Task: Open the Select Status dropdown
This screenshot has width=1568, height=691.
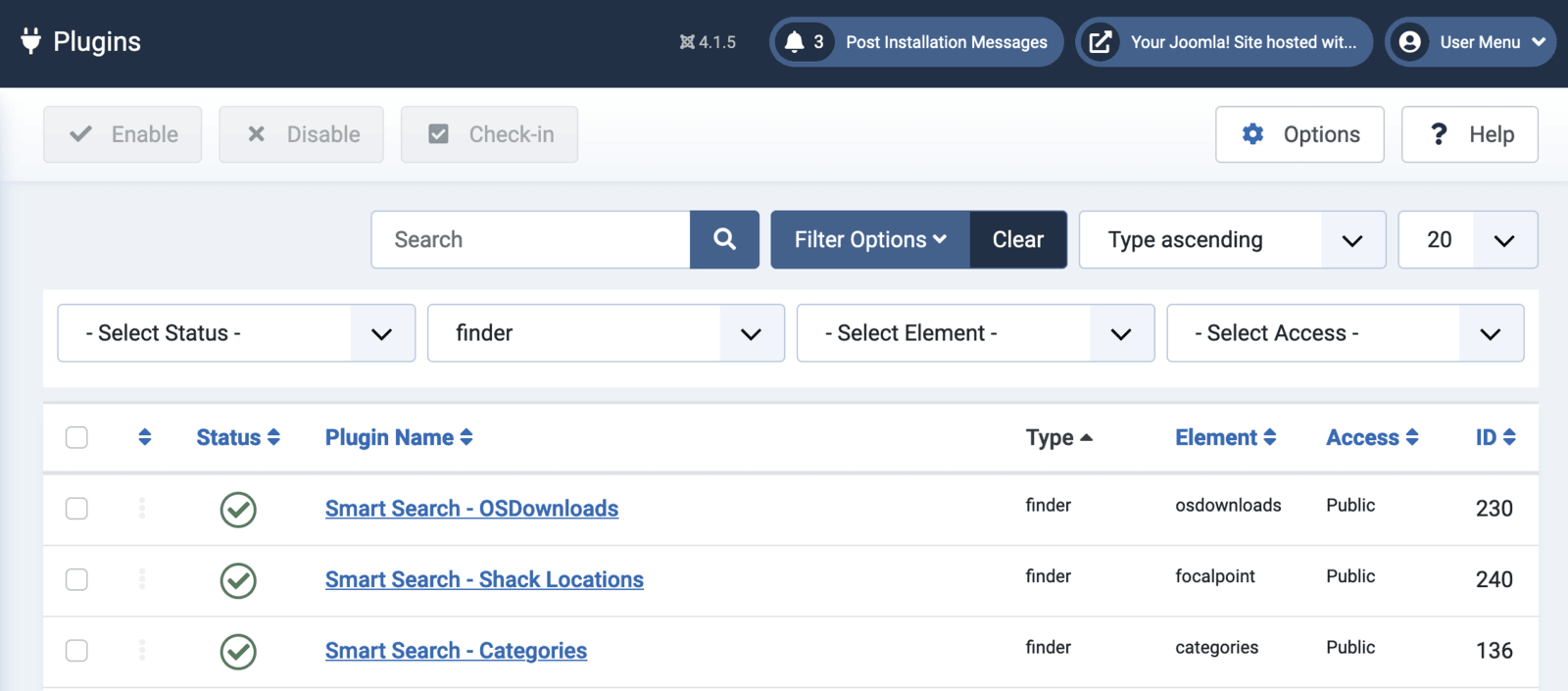Action: tap(236, 333)
